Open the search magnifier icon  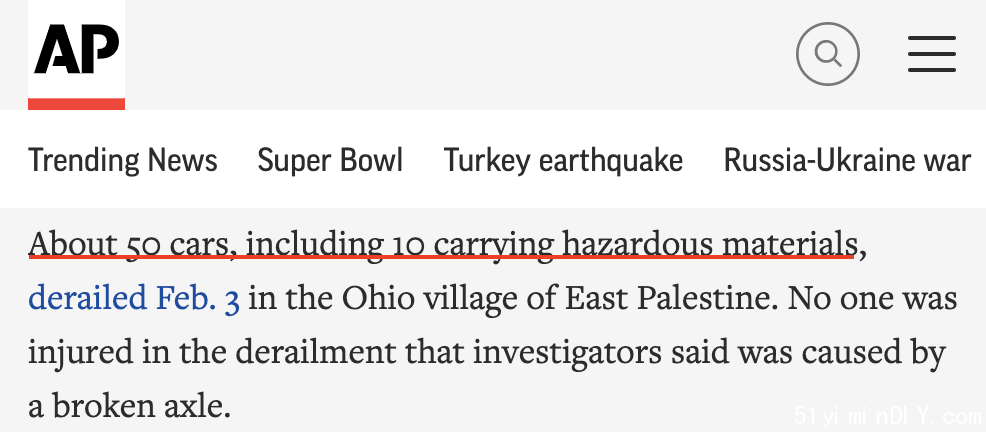tap(828, 54)
